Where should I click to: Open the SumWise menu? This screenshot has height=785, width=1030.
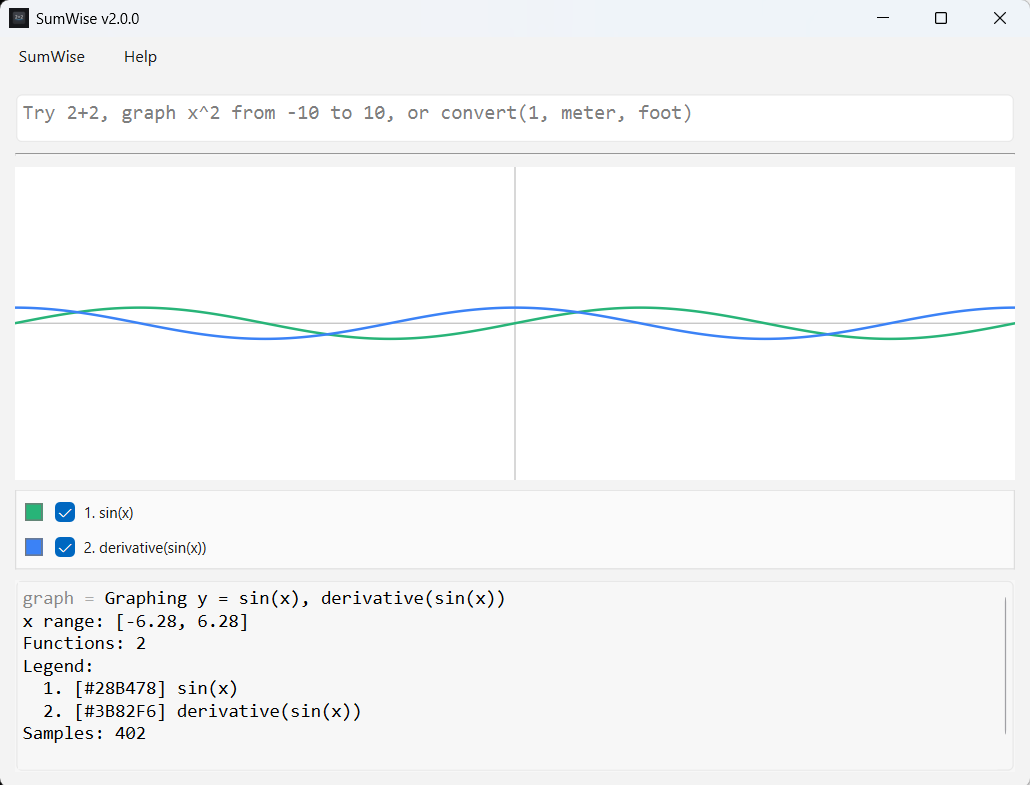click(x=51, y=57)
